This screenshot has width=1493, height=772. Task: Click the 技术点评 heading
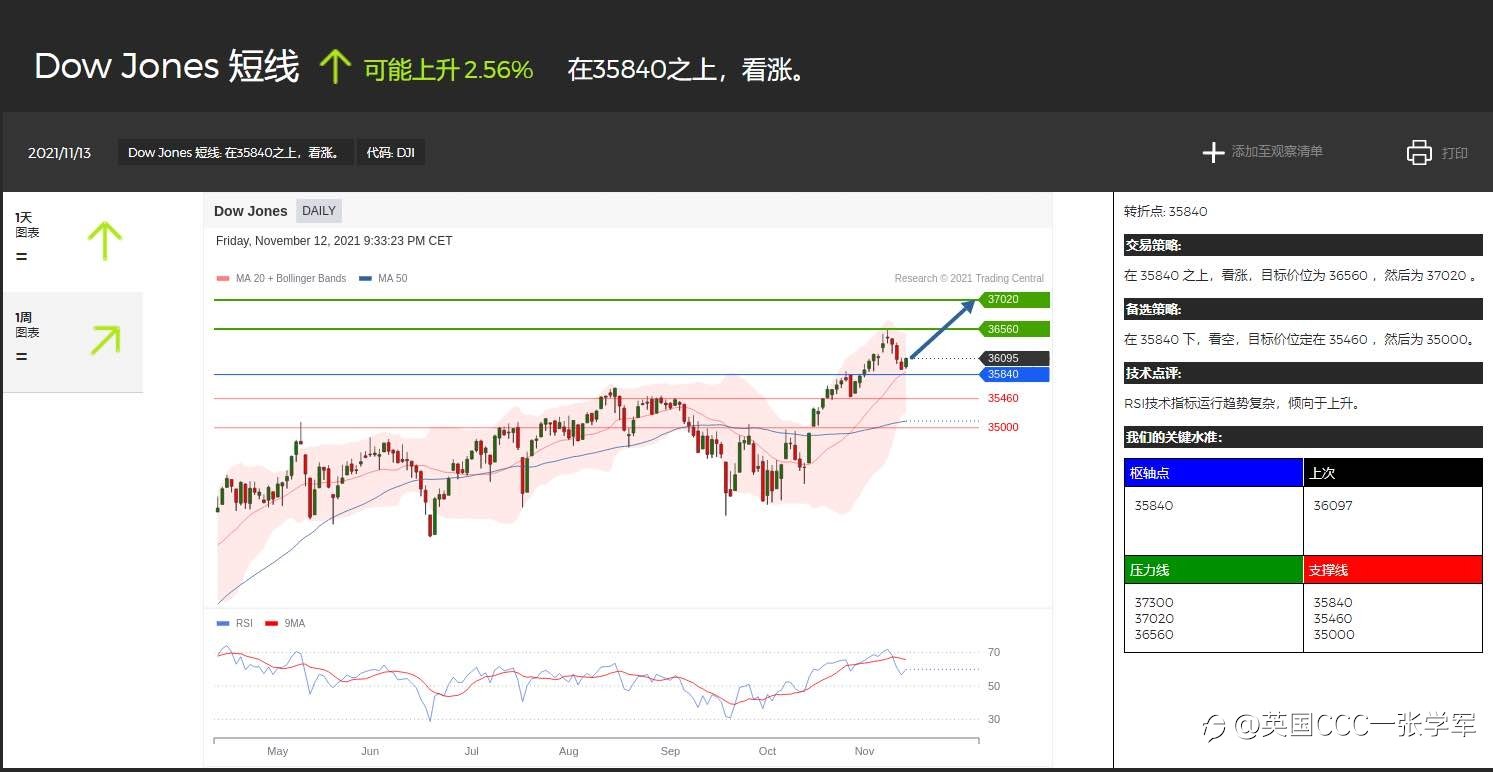(x=1303, y=373)
